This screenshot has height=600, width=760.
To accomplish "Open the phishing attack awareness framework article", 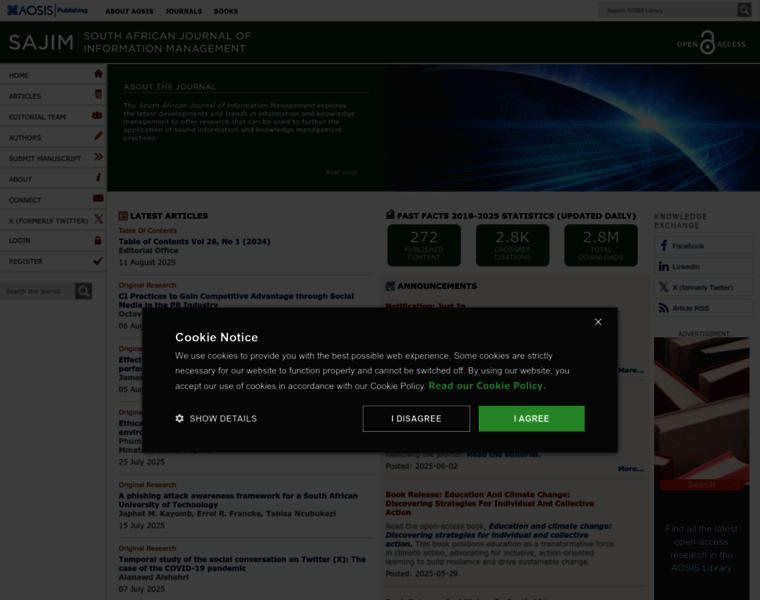I will [x=238, y=500].
